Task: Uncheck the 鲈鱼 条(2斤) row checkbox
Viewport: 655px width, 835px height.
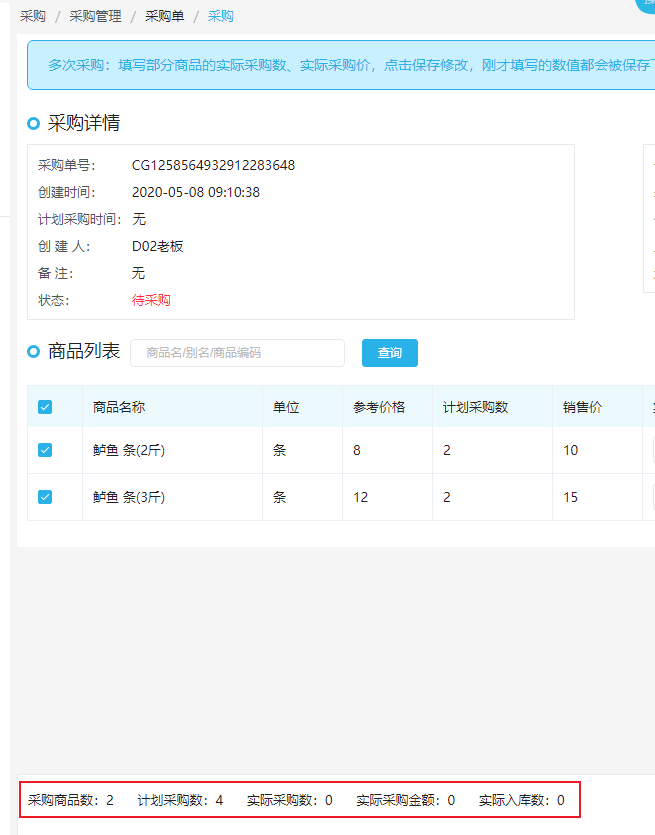Action: pos(45,450)
